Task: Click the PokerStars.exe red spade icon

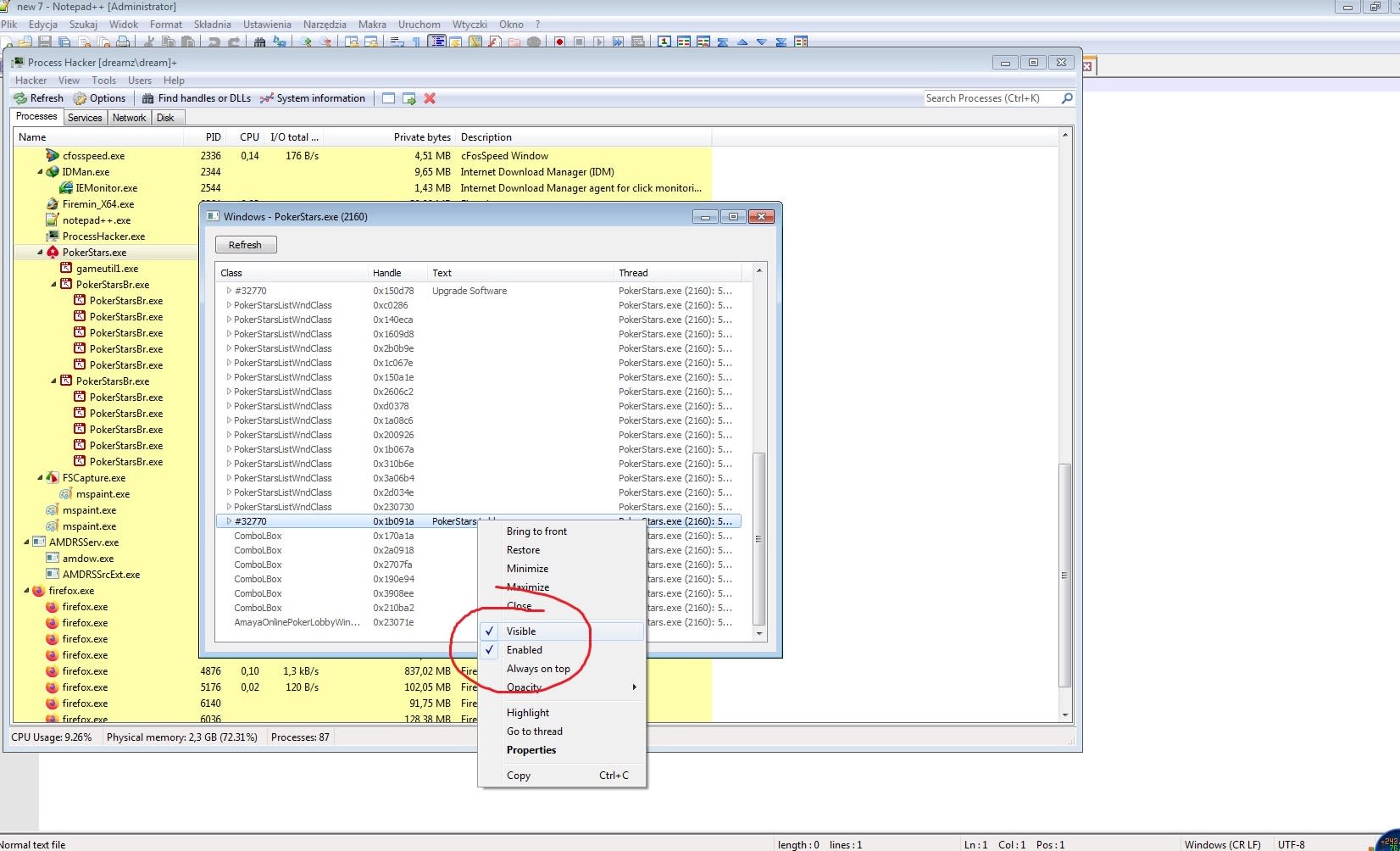Action: click(x=53, y=253)
